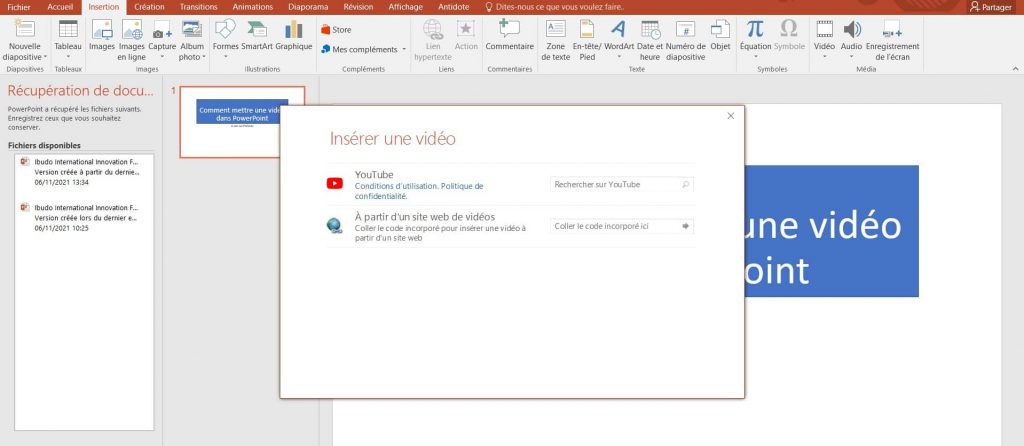Click the web video globe icon
The image size is (1024, 446).
pos(334,225)
